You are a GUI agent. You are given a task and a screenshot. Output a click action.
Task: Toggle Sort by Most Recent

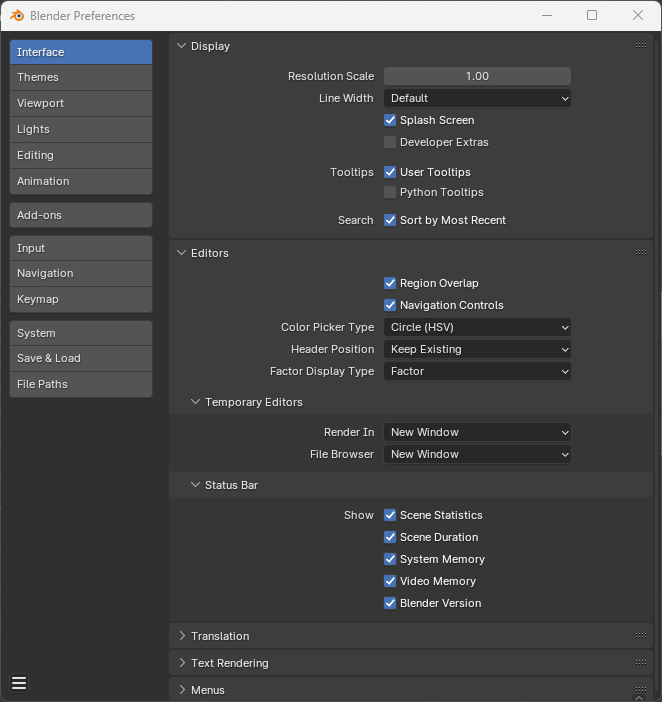coord(390,220)
